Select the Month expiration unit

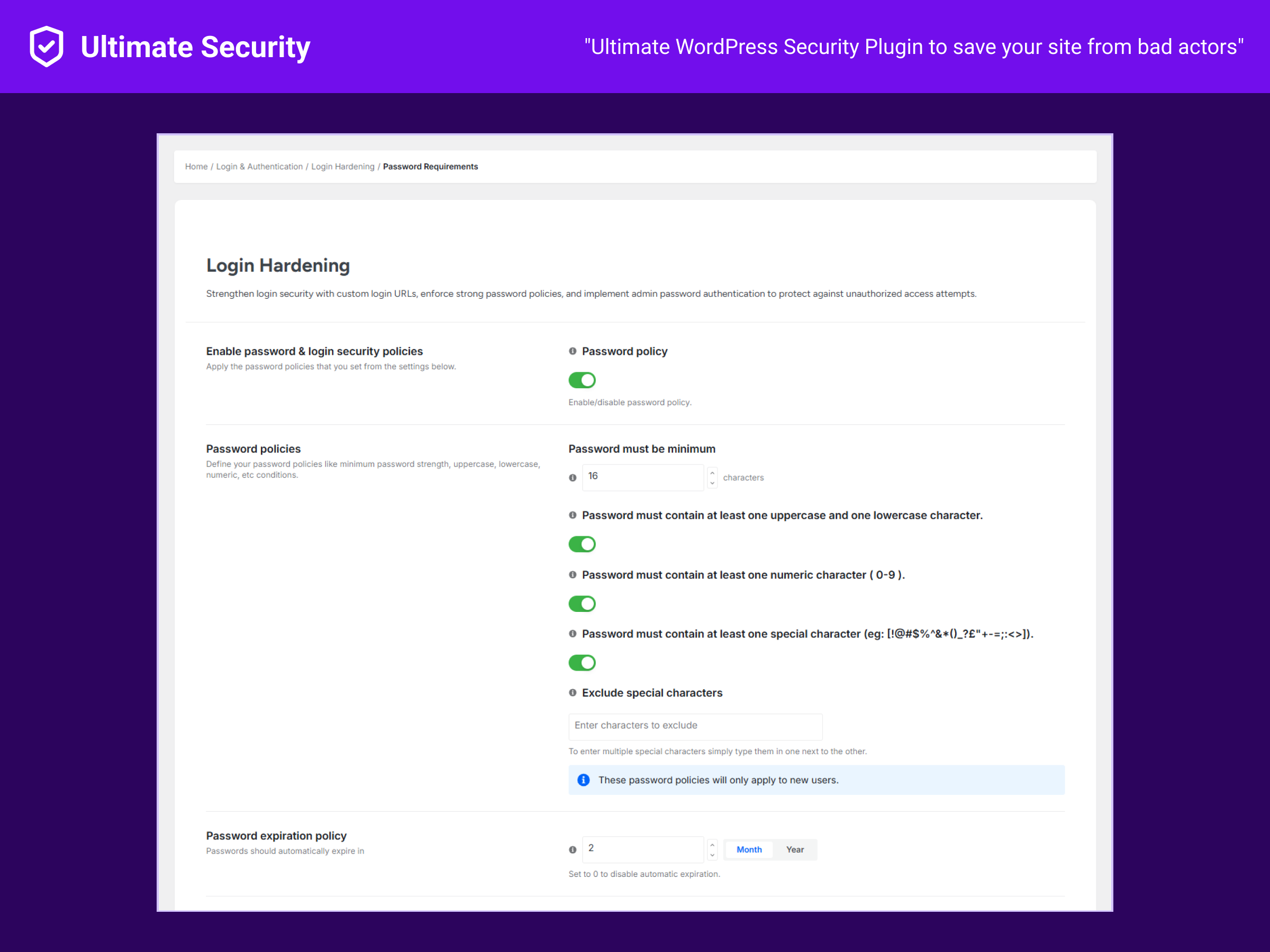749,849
